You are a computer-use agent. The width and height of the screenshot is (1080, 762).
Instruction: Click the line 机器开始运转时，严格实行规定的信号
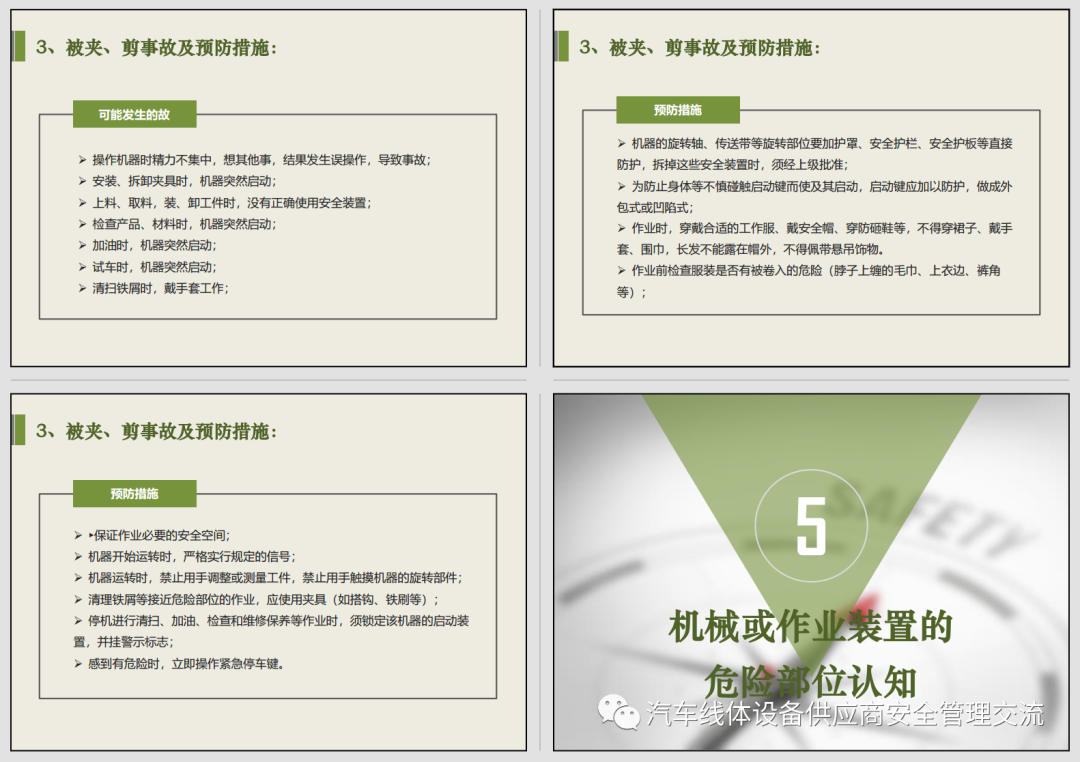pos(185,557)
